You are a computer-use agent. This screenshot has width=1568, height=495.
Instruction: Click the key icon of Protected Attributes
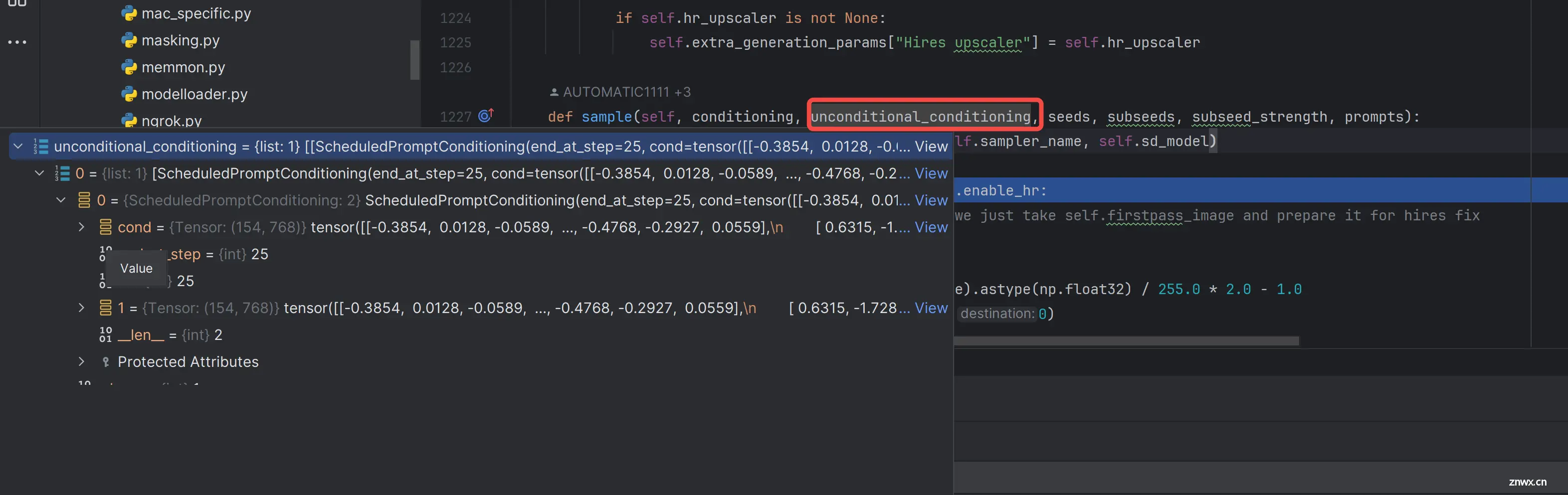(105, 362)
